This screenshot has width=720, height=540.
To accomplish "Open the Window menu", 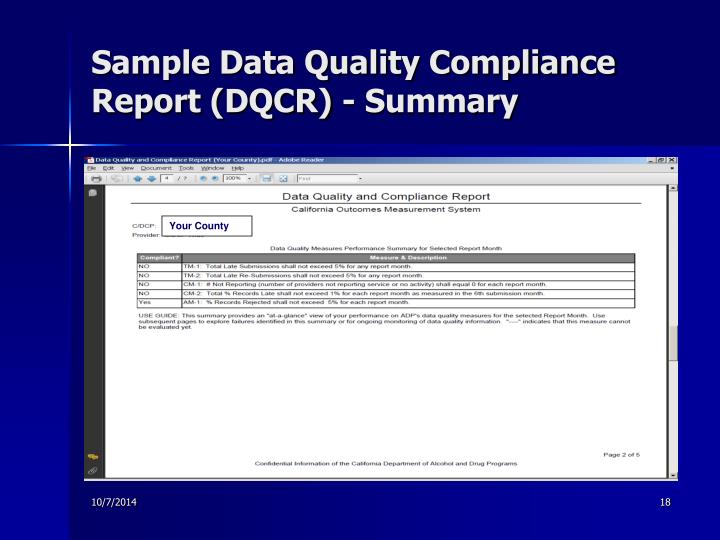I will 212,169.
